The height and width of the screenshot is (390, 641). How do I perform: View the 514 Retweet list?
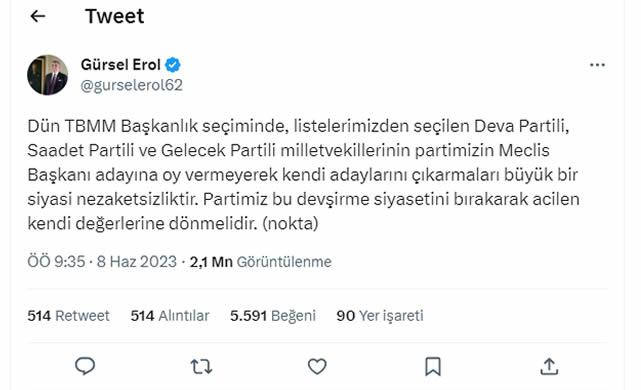pos(68,316)
